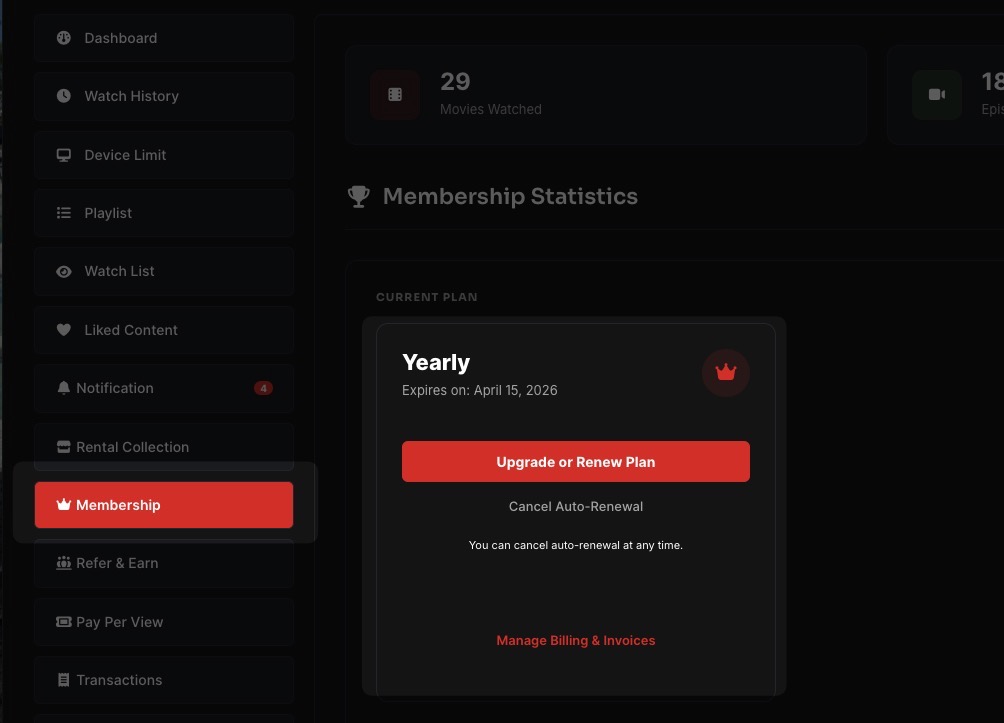1004x723 pixels.
Task: Open Manage Billing & Invoices link
Action: [576, 640]
